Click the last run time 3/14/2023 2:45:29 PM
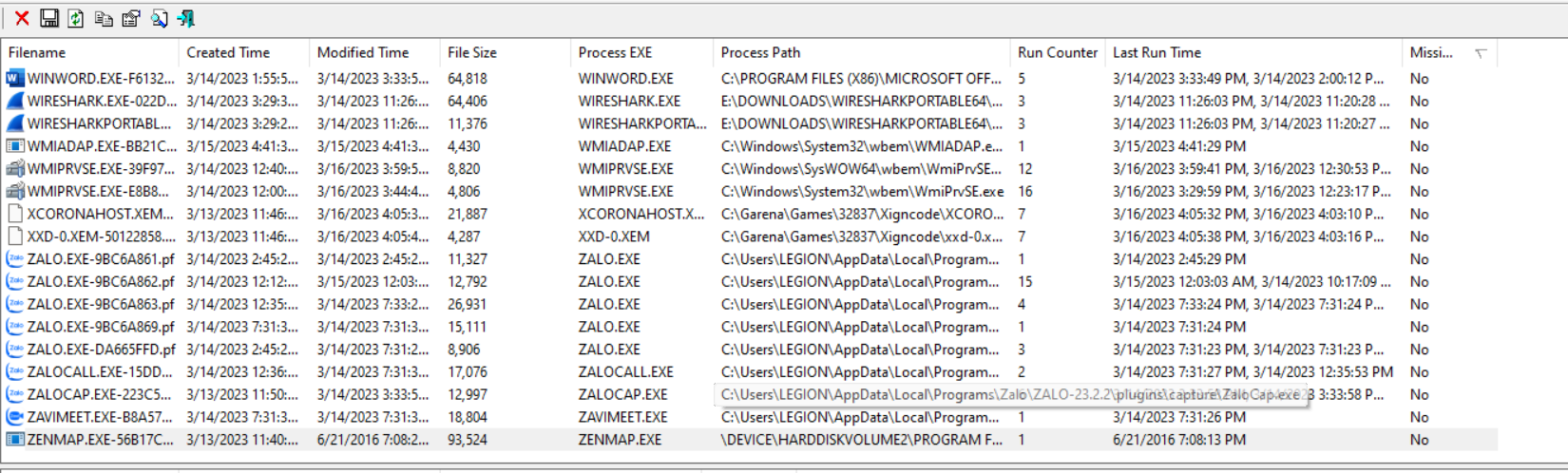This screenshot has width=1568, height=473. tap(1179, 259)
